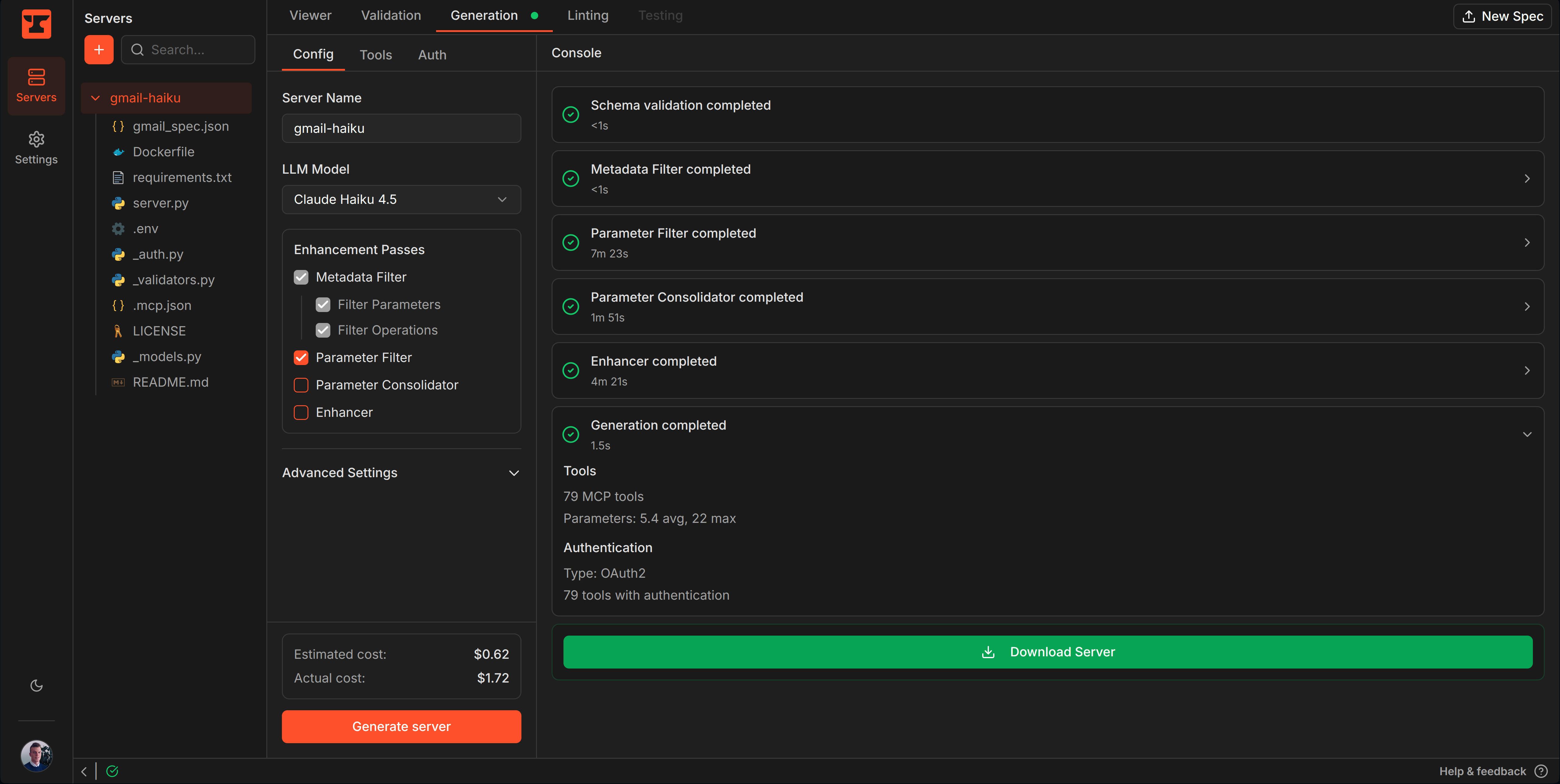Open the Settings gear in sidebar
The height and width of the screenshot is (784, 1560).
tap(36, 148)
